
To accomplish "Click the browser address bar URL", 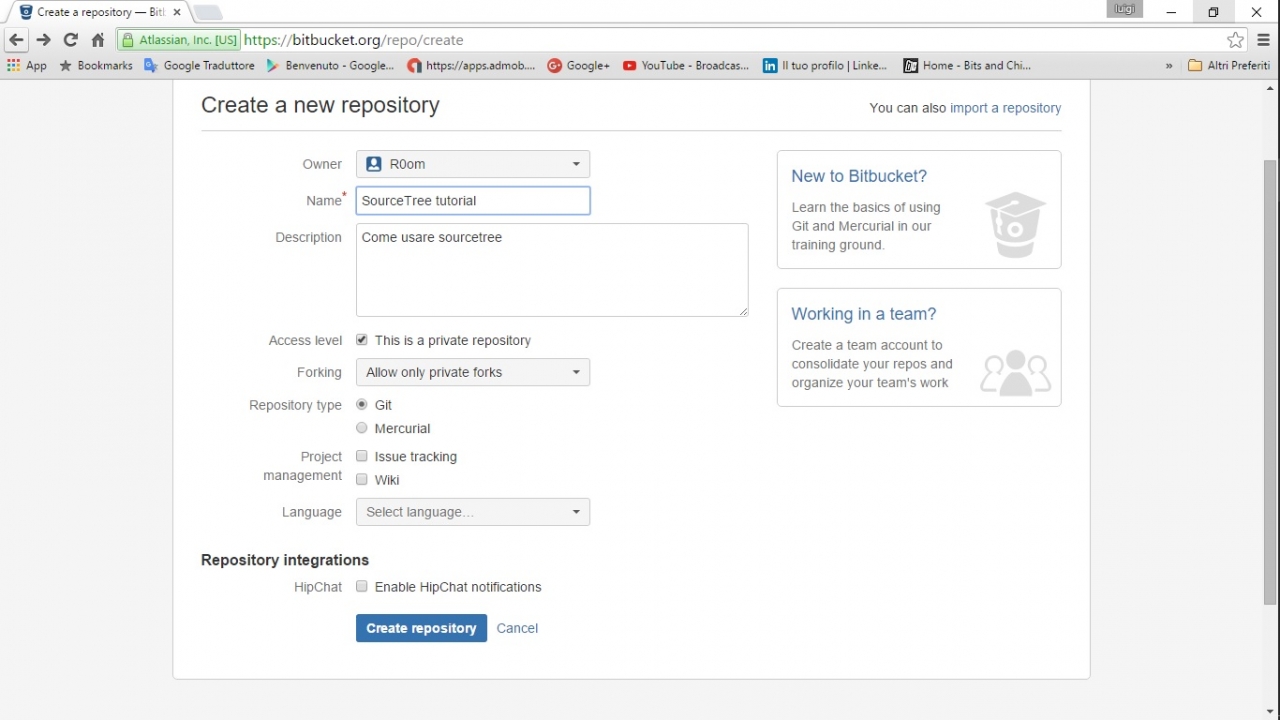I will [x=354, y=40].
